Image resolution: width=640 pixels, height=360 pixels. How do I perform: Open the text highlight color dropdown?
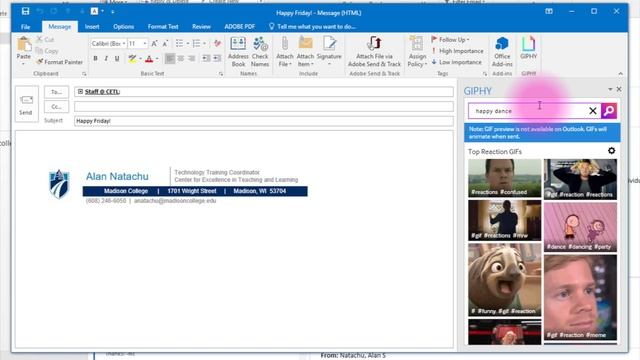point(140,59)
